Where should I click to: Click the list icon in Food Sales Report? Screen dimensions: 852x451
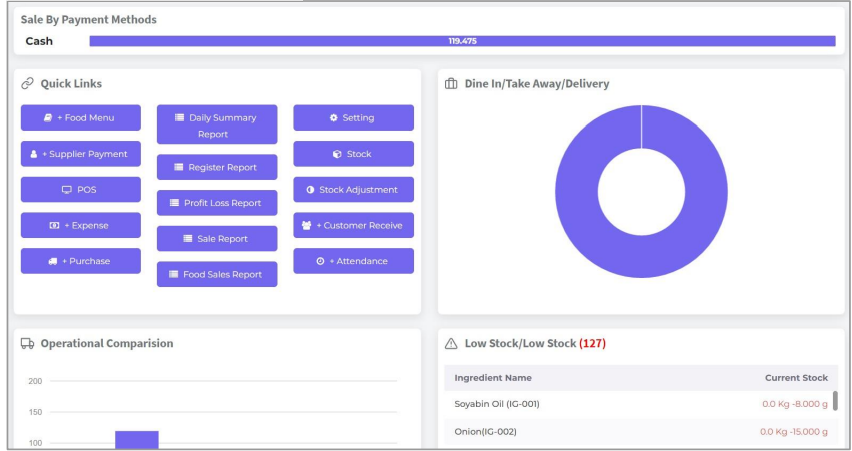(x=173, y=274)
